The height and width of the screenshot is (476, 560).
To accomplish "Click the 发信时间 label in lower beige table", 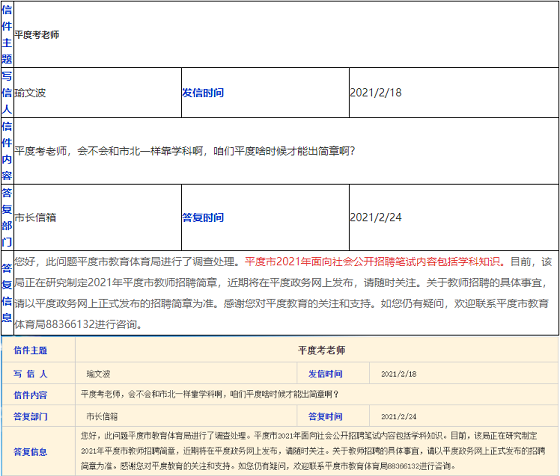I will pyautogui.click(x=325, y=374).
